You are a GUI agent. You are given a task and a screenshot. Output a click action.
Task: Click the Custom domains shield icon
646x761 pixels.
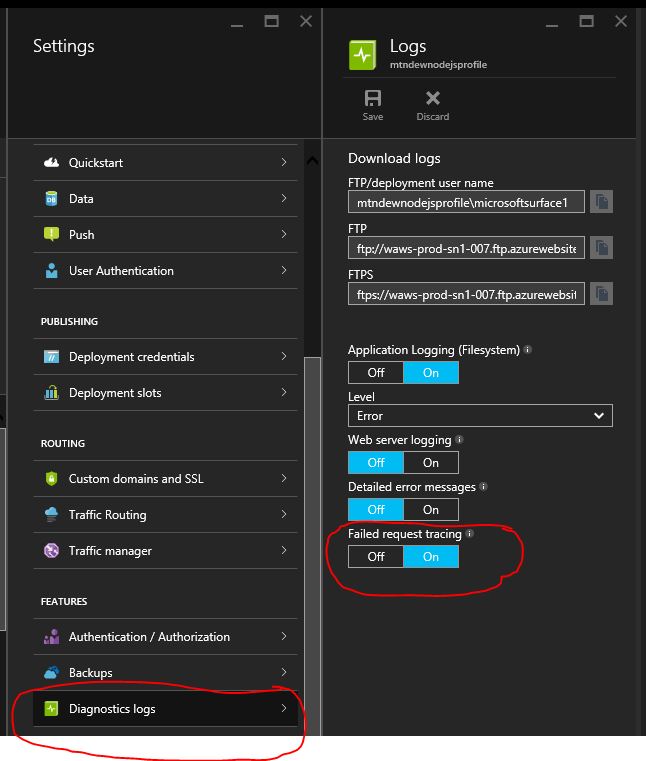(51, 479)
